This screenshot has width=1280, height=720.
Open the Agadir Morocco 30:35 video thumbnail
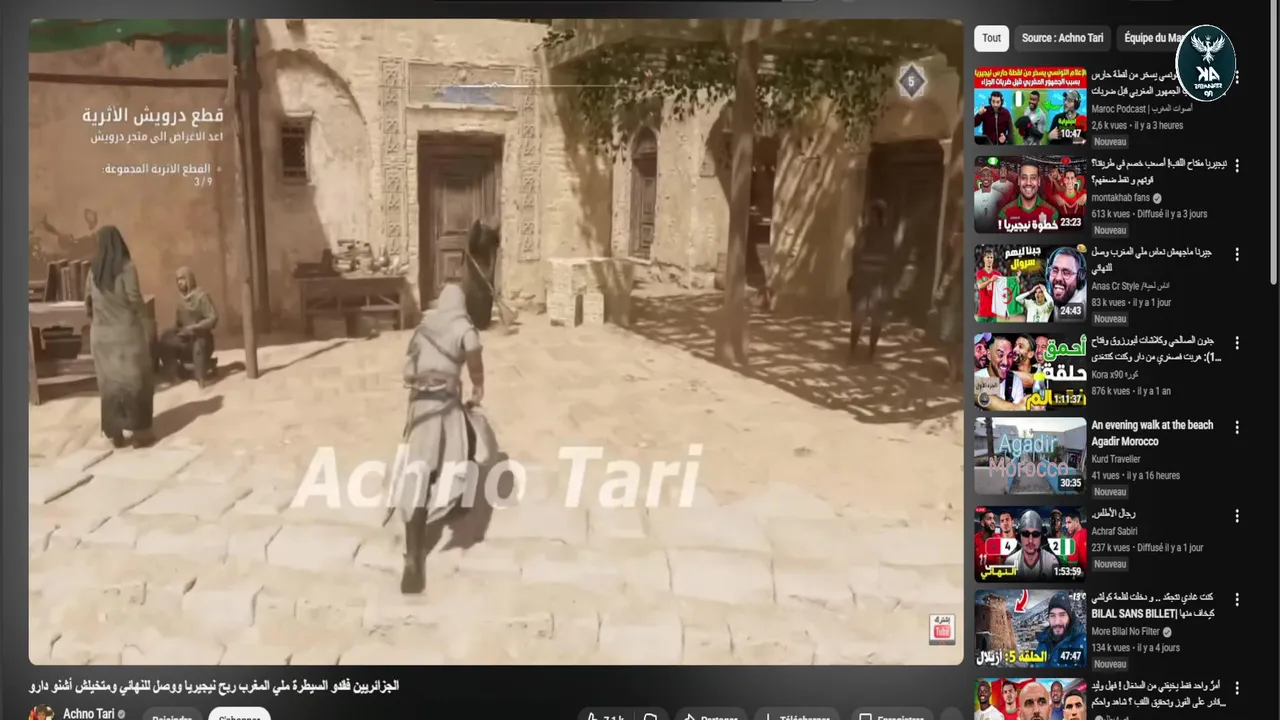1030,456
